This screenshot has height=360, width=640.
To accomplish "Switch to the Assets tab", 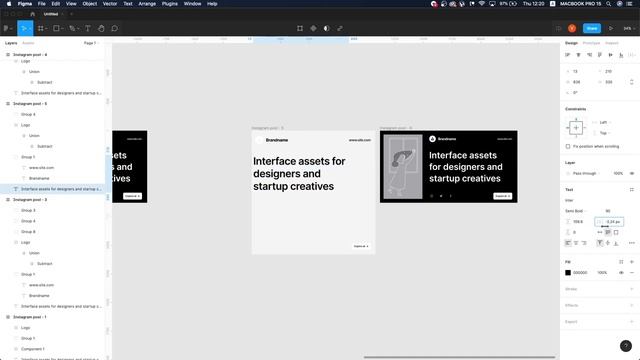I will click(28, 43).
